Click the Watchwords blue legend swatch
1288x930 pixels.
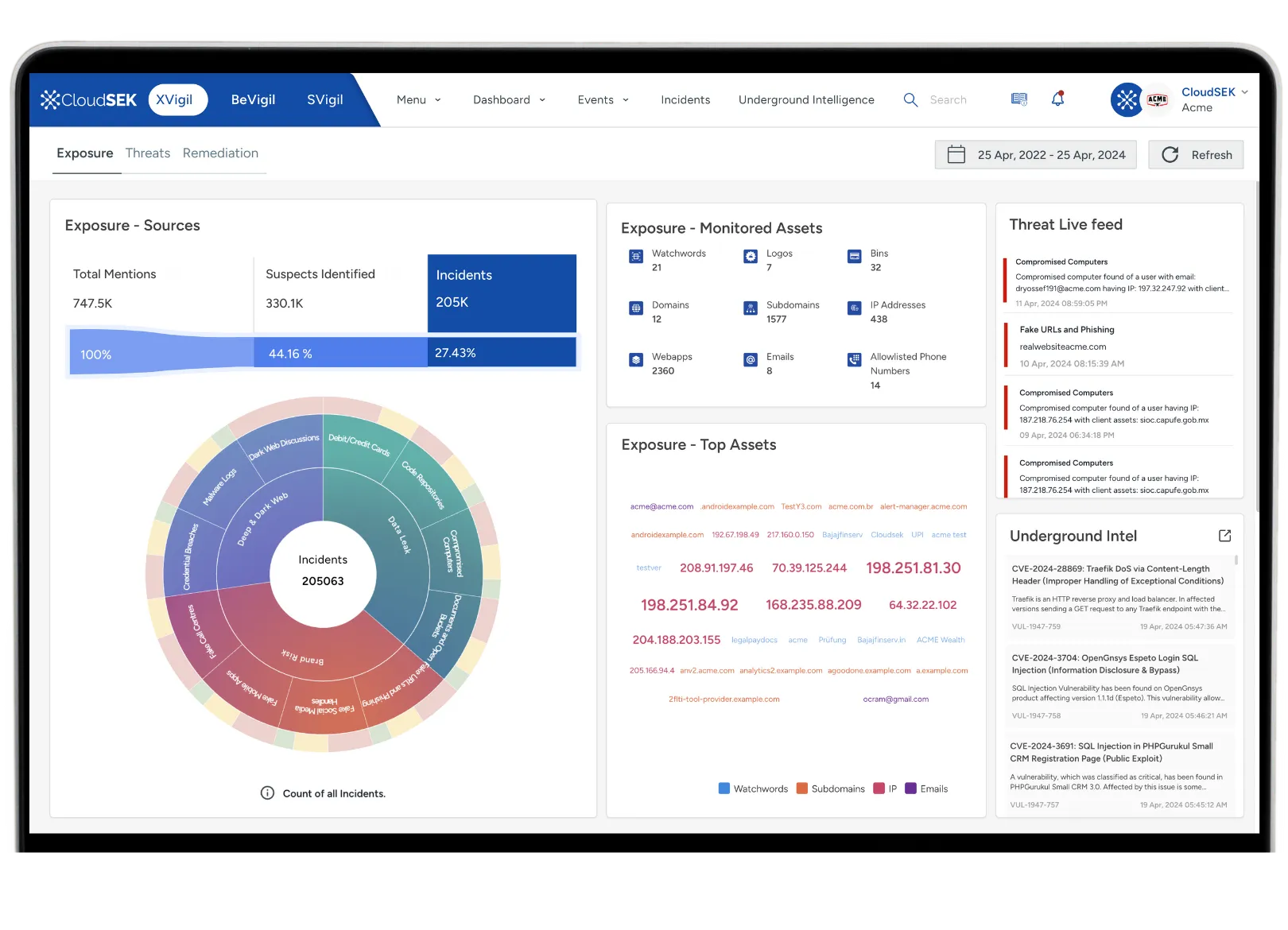[724, 789]
